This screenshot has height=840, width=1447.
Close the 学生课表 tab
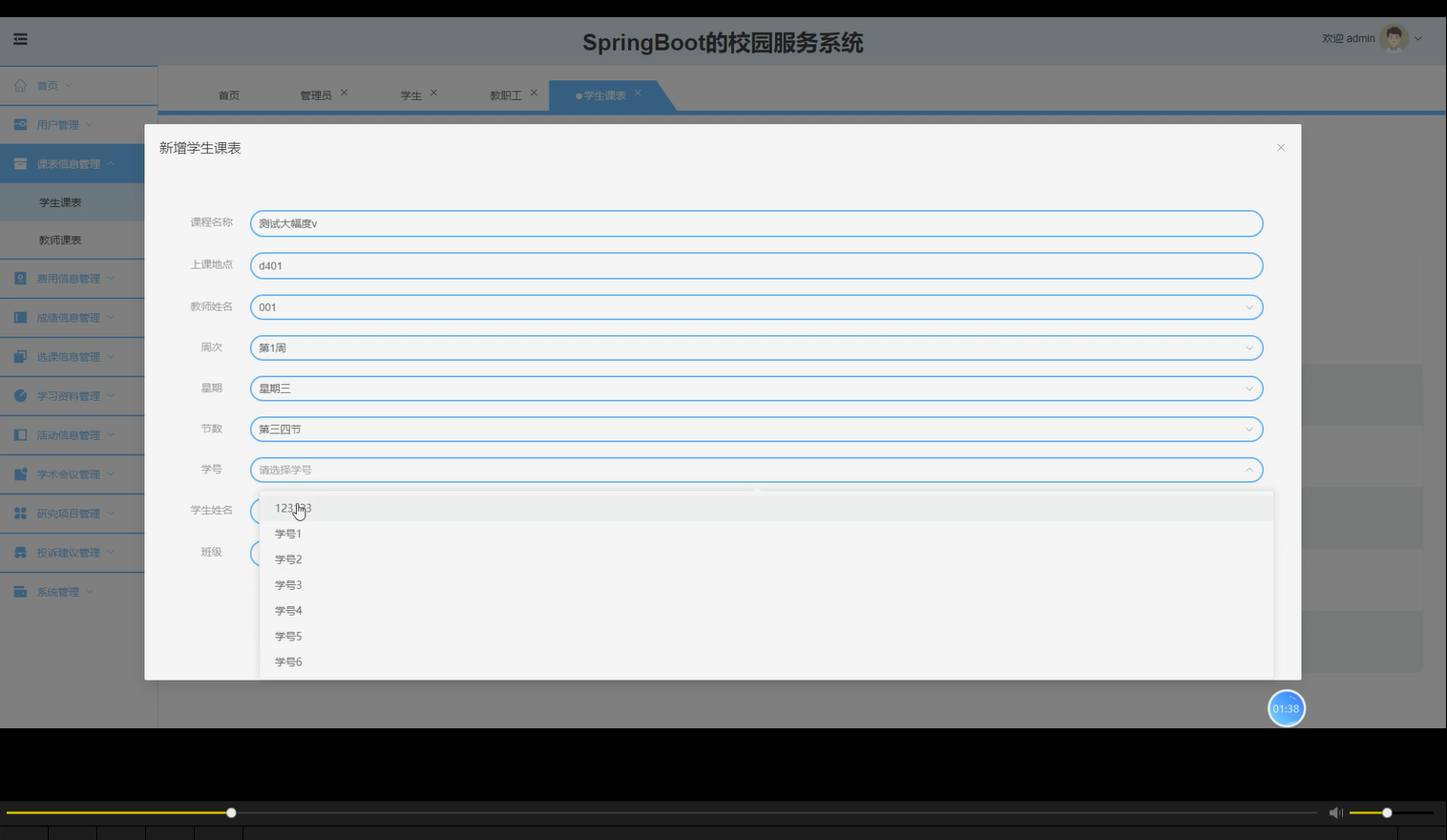point(638,93)
